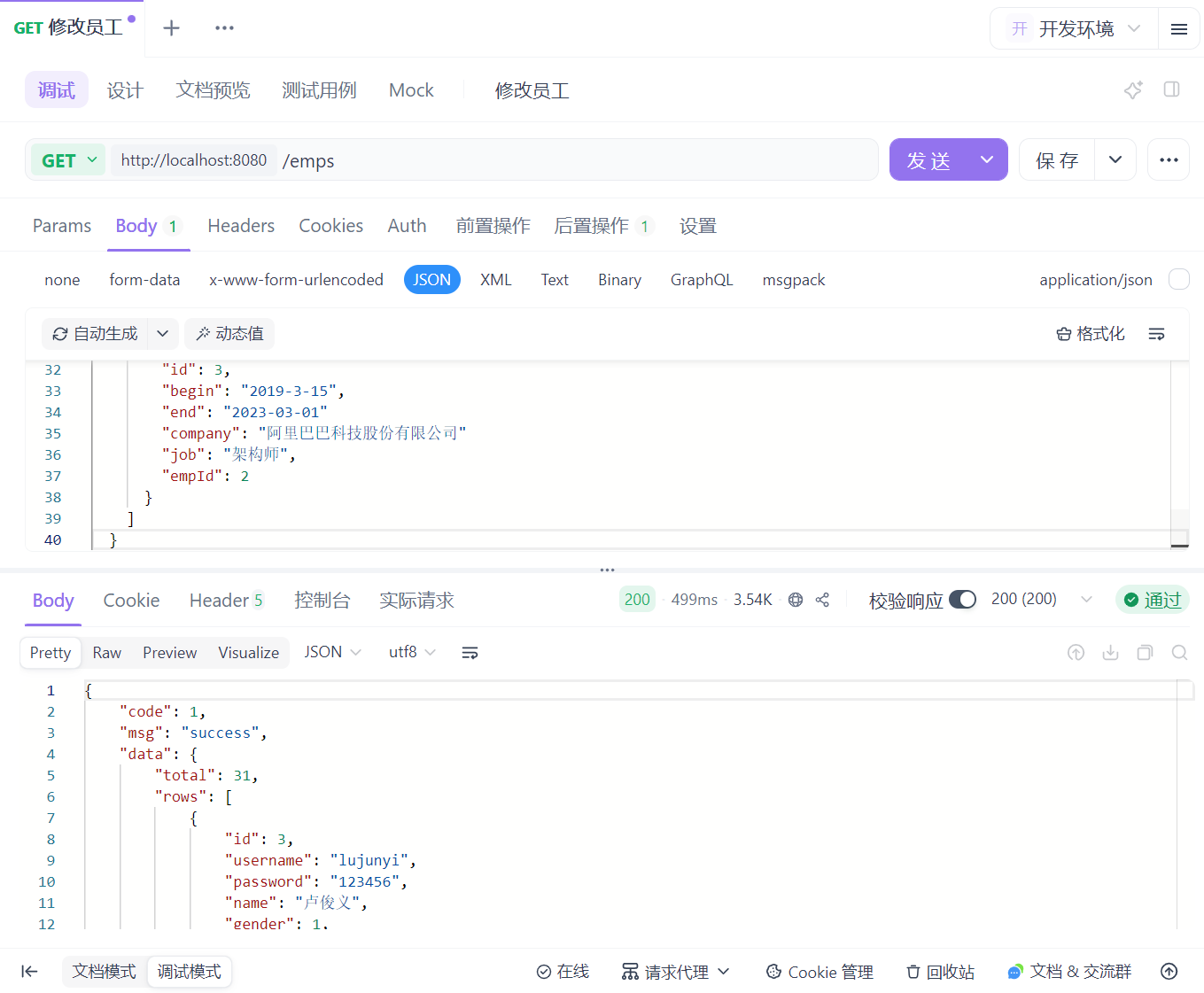Switch to the 设计 tab
This screenshot has width=1204, height=993.
click(x=125, y=90)
